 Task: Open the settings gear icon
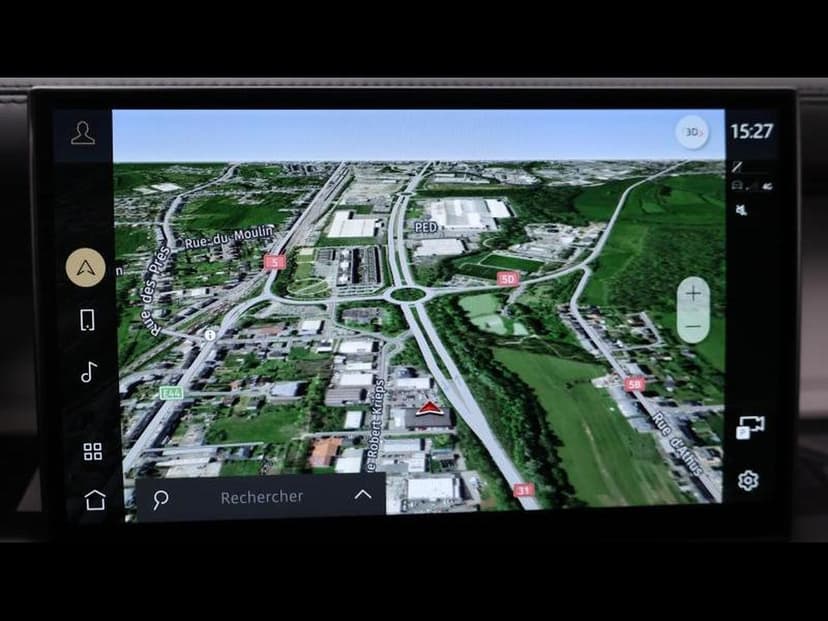pos(748,481)
